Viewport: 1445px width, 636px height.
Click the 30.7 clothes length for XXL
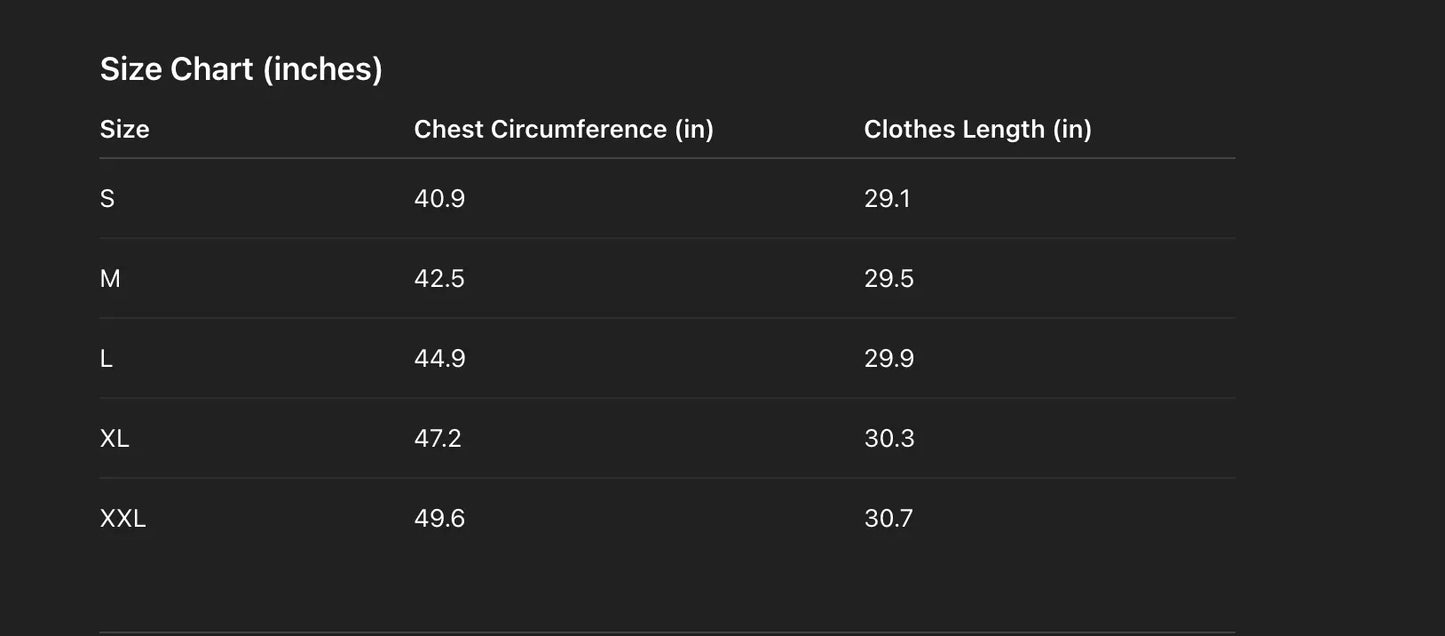click(888, 518)
